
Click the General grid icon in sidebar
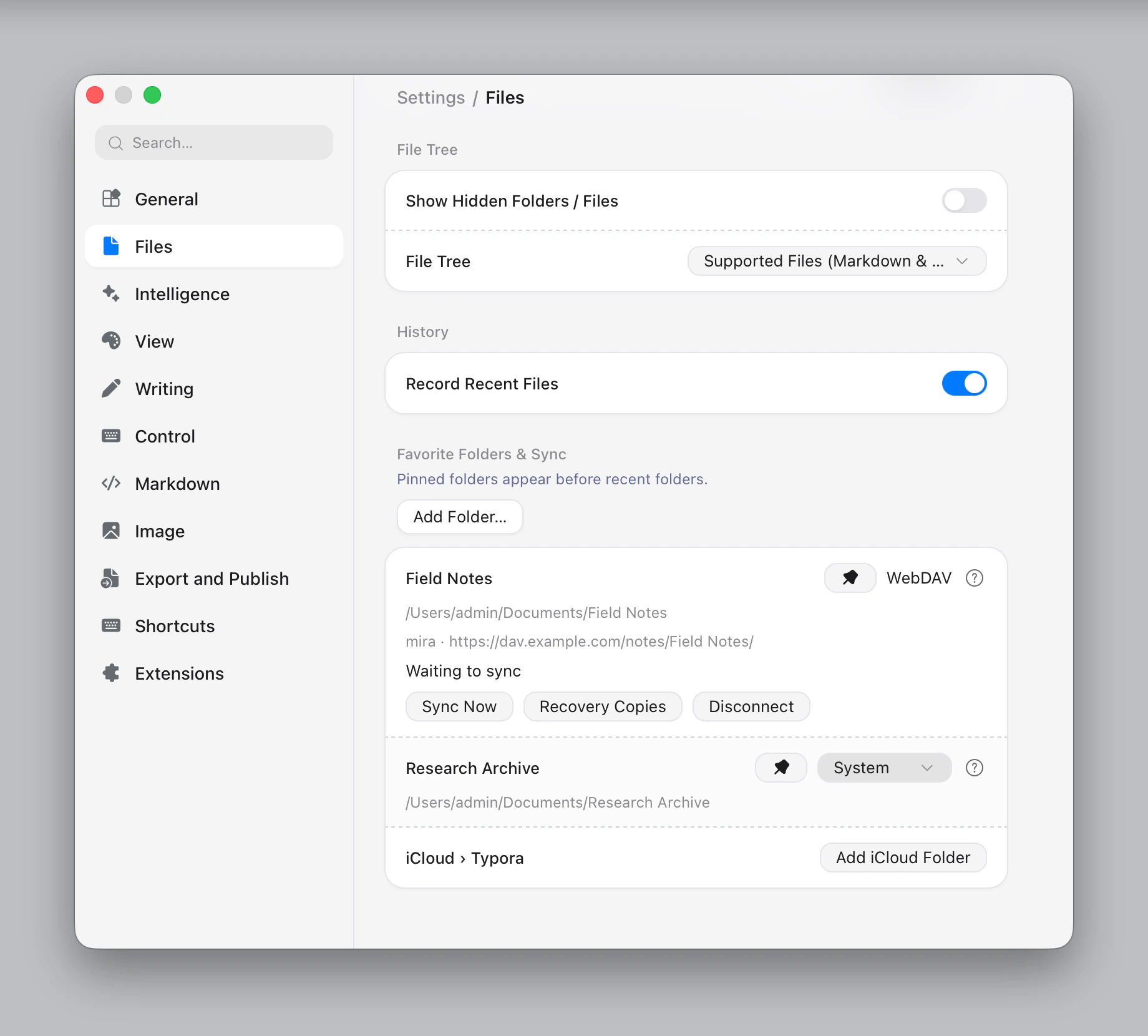pyautogui.click(x=111, y=198)
